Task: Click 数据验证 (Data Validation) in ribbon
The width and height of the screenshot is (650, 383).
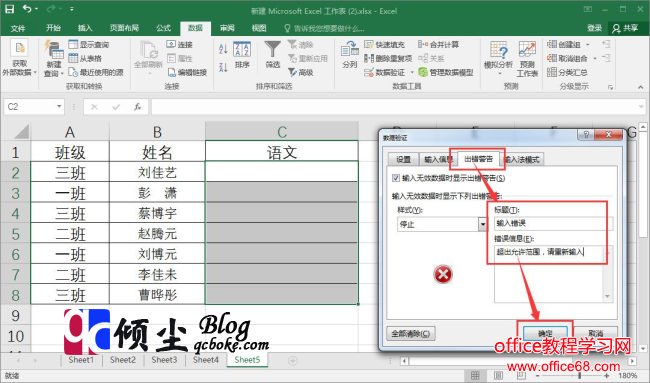Action: tap(384, 72)
